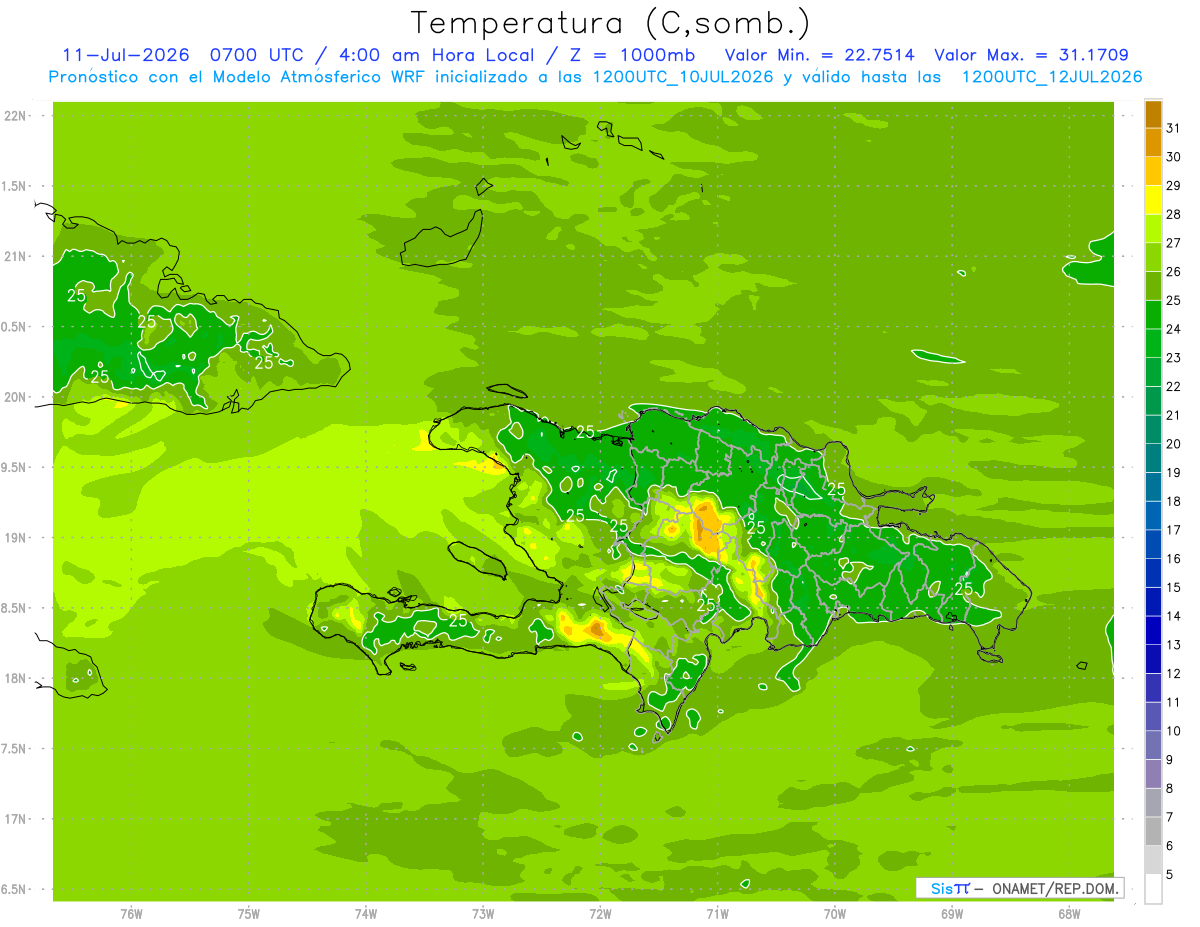Select the yellow swatch between 28 and 29
The image size is (1200, 927).
coord(1153,199)
